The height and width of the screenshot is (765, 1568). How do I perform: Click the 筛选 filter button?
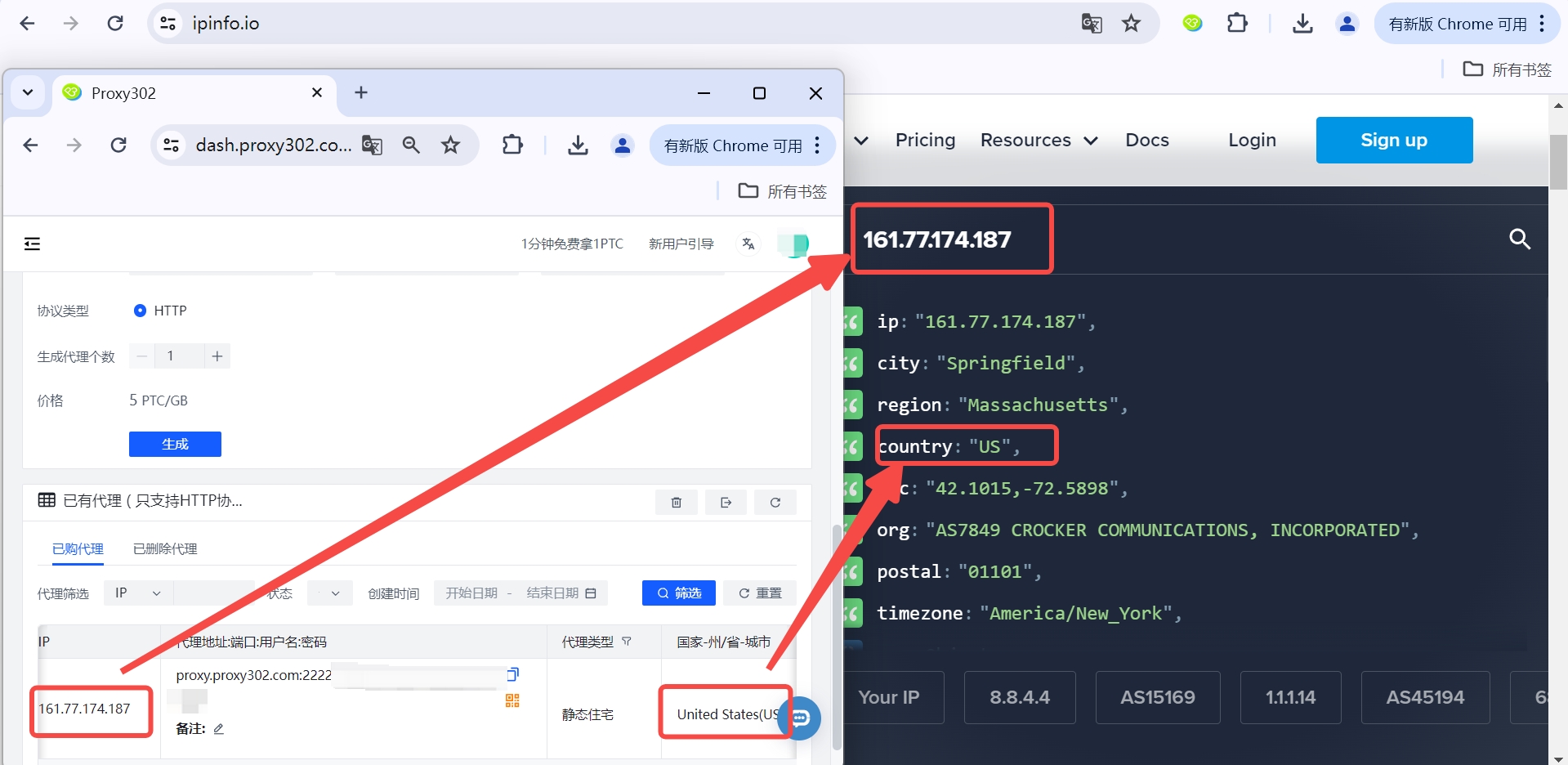pos(679,593)
